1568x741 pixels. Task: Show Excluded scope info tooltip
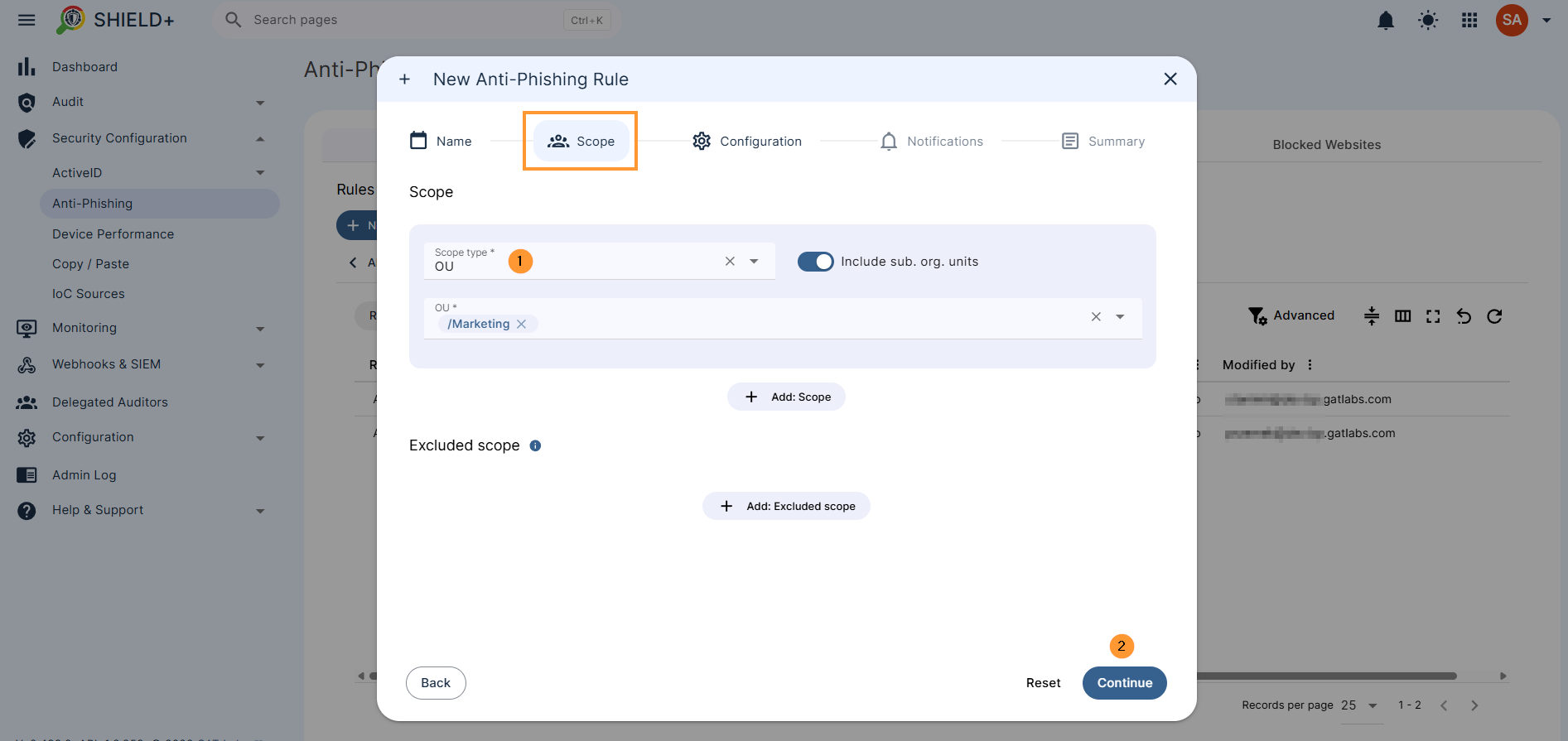coord(535,445)
